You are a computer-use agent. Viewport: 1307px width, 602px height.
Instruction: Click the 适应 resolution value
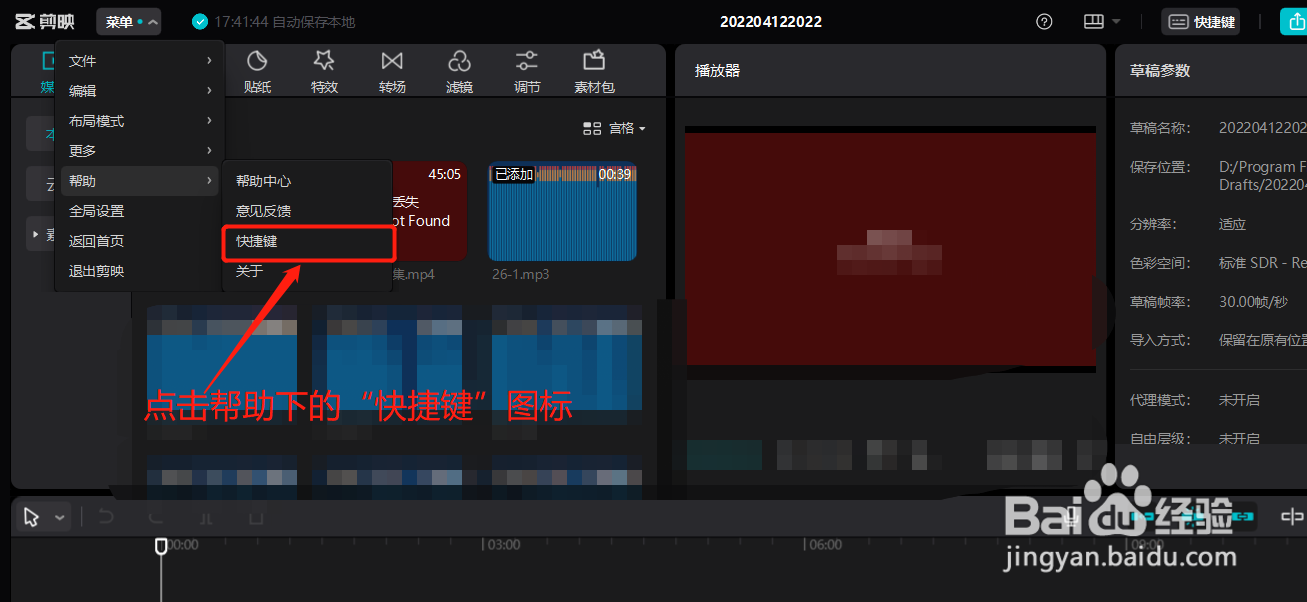[x=1232, y=224]
